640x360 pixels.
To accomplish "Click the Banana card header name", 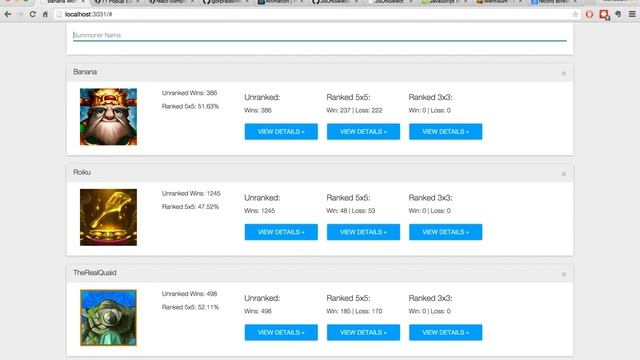I will 85,72.
